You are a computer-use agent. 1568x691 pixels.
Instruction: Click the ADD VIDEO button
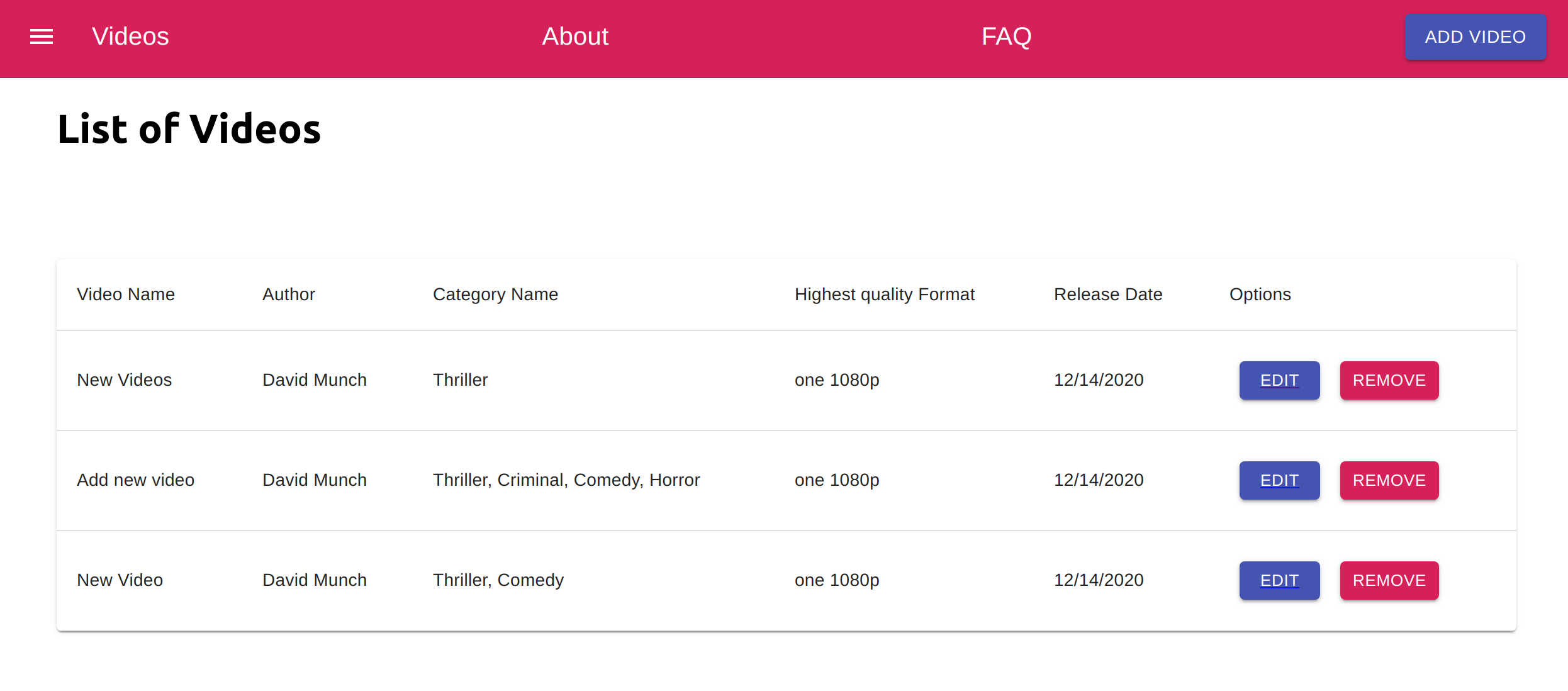[x=1475, y=37]
